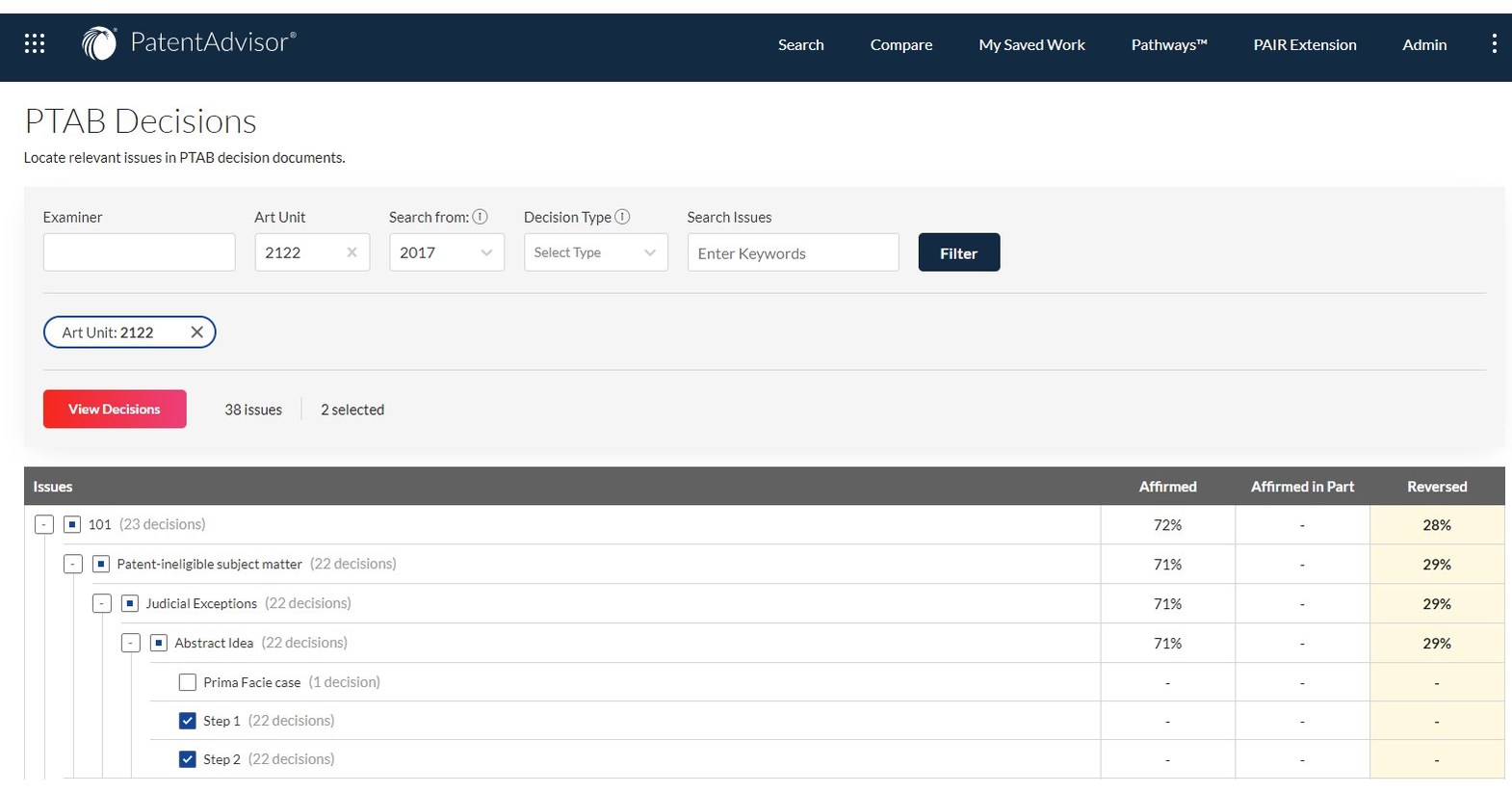Collapse the 101 issue tree node
The height and width of the screenshot is (793, 1512).
[x=44, y=524]
